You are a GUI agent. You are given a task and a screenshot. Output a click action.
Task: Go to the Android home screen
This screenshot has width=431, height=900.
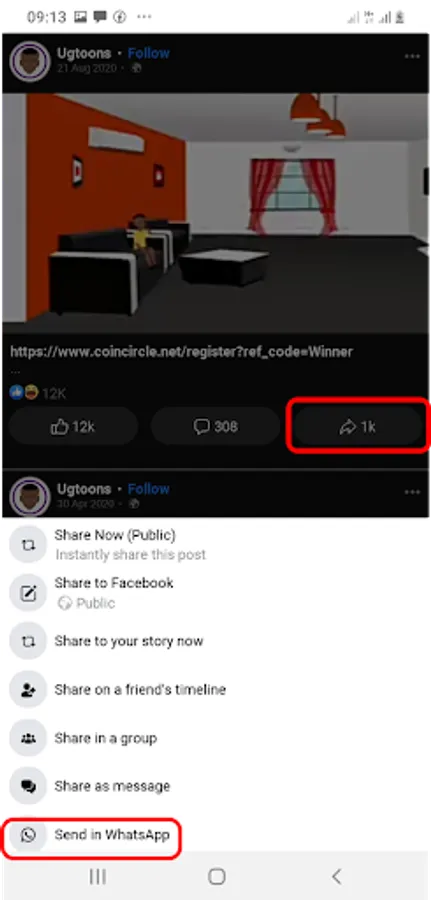coord(216,876)
